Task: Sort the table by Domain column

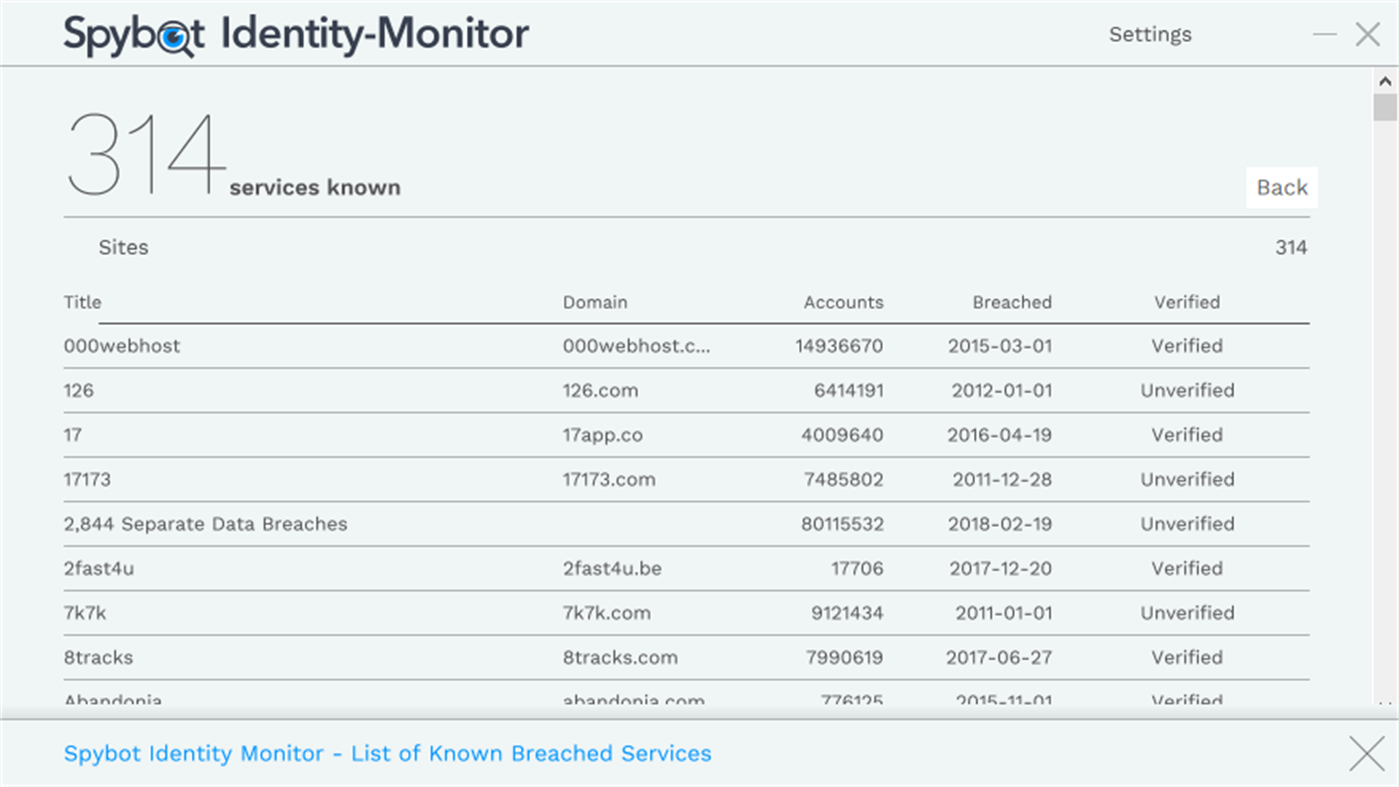Action: tap(595, 302)
